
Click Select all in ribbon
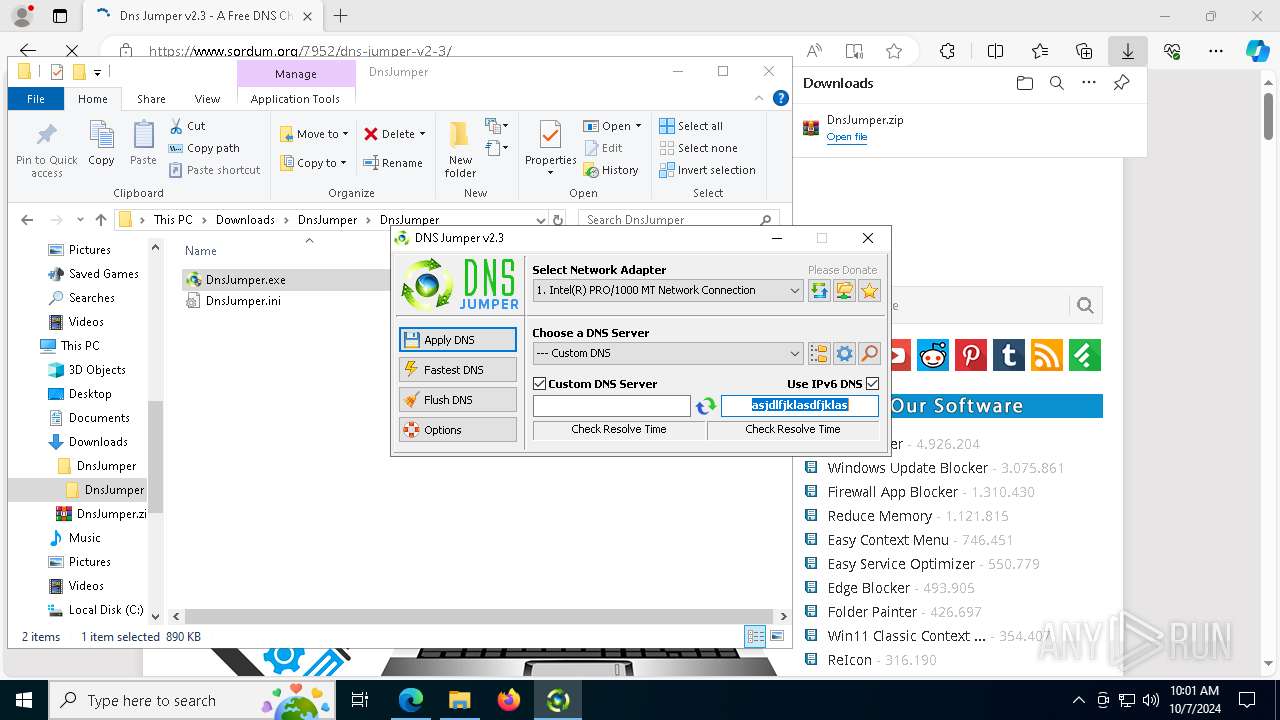(x=691, y=126)
